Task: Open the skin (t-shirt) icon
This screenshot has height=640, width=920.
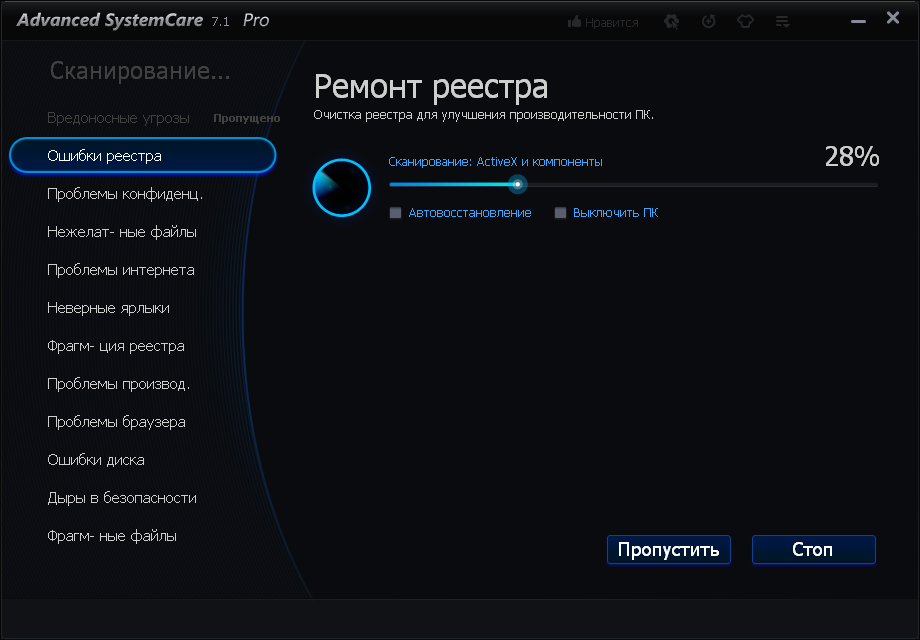Action: [x=745, y=22]
